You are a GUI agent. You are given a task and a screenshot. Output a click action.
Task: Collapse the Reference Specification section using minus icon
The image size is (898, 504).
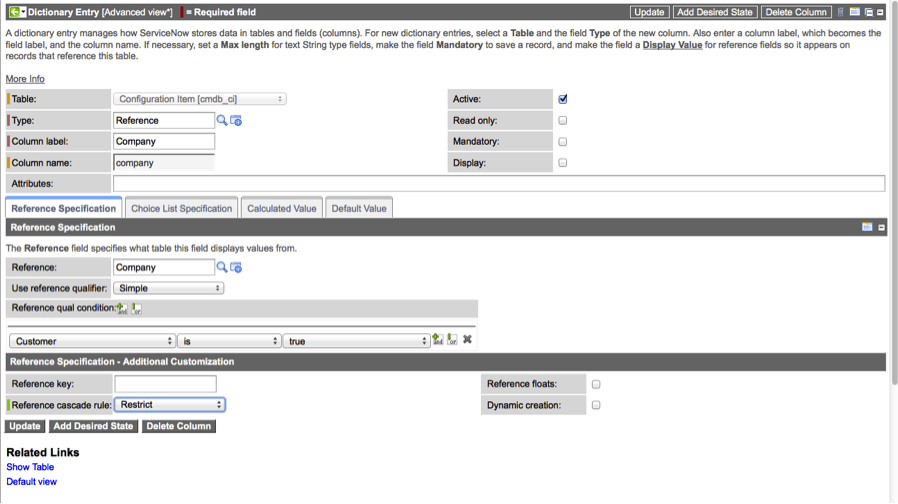pyautogui.click(x=881, y=228)
